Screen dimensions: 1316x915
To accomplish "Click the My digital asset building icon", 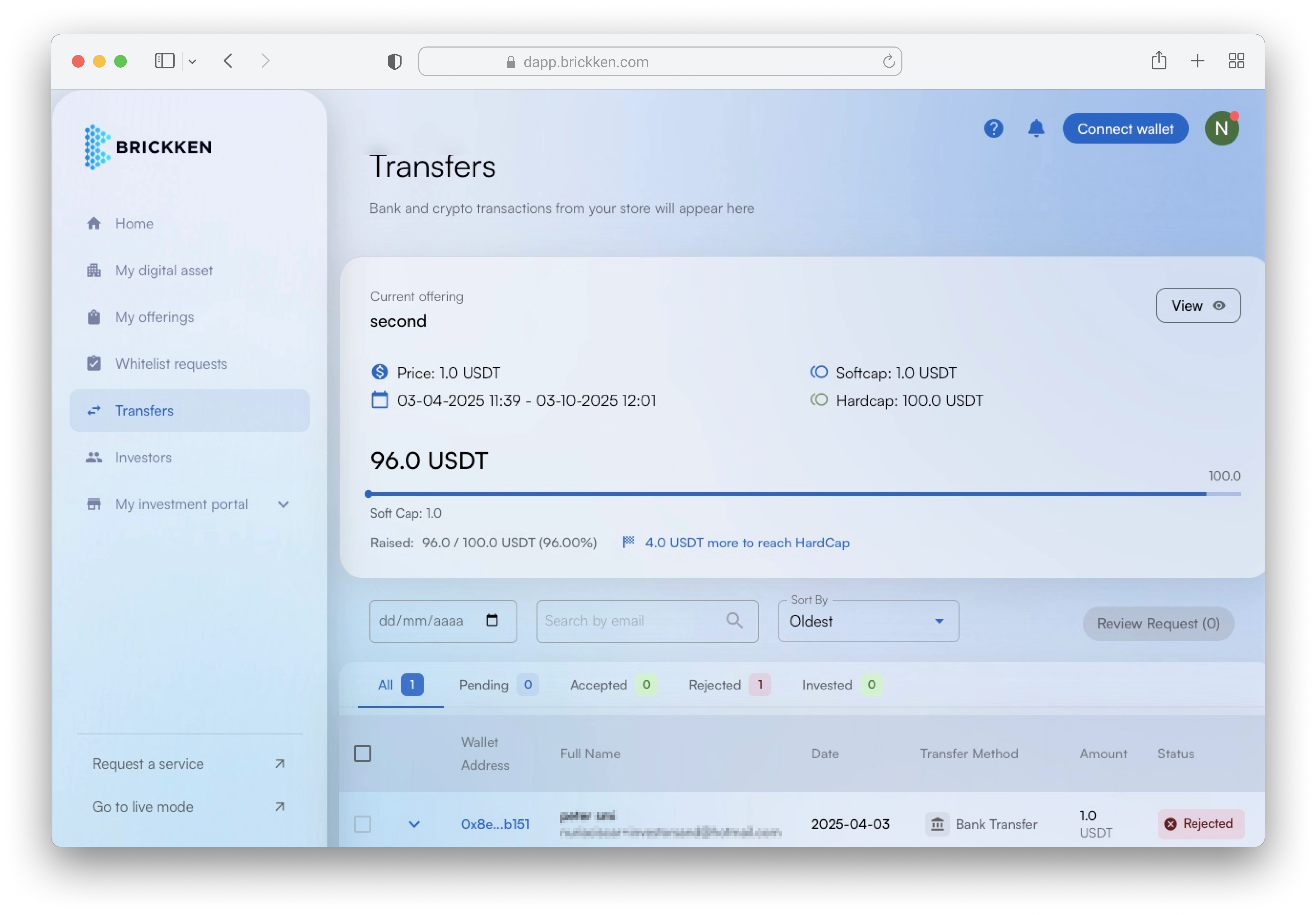I will click(94, 270).
